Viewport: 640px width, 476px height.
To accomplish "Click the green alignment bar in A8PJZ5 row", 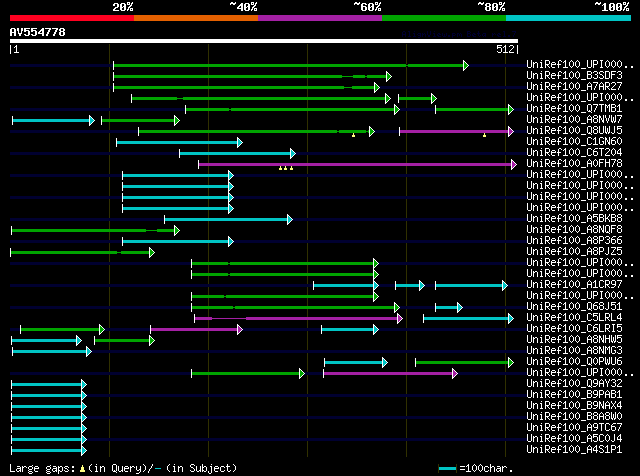I will tap(82, 253).
